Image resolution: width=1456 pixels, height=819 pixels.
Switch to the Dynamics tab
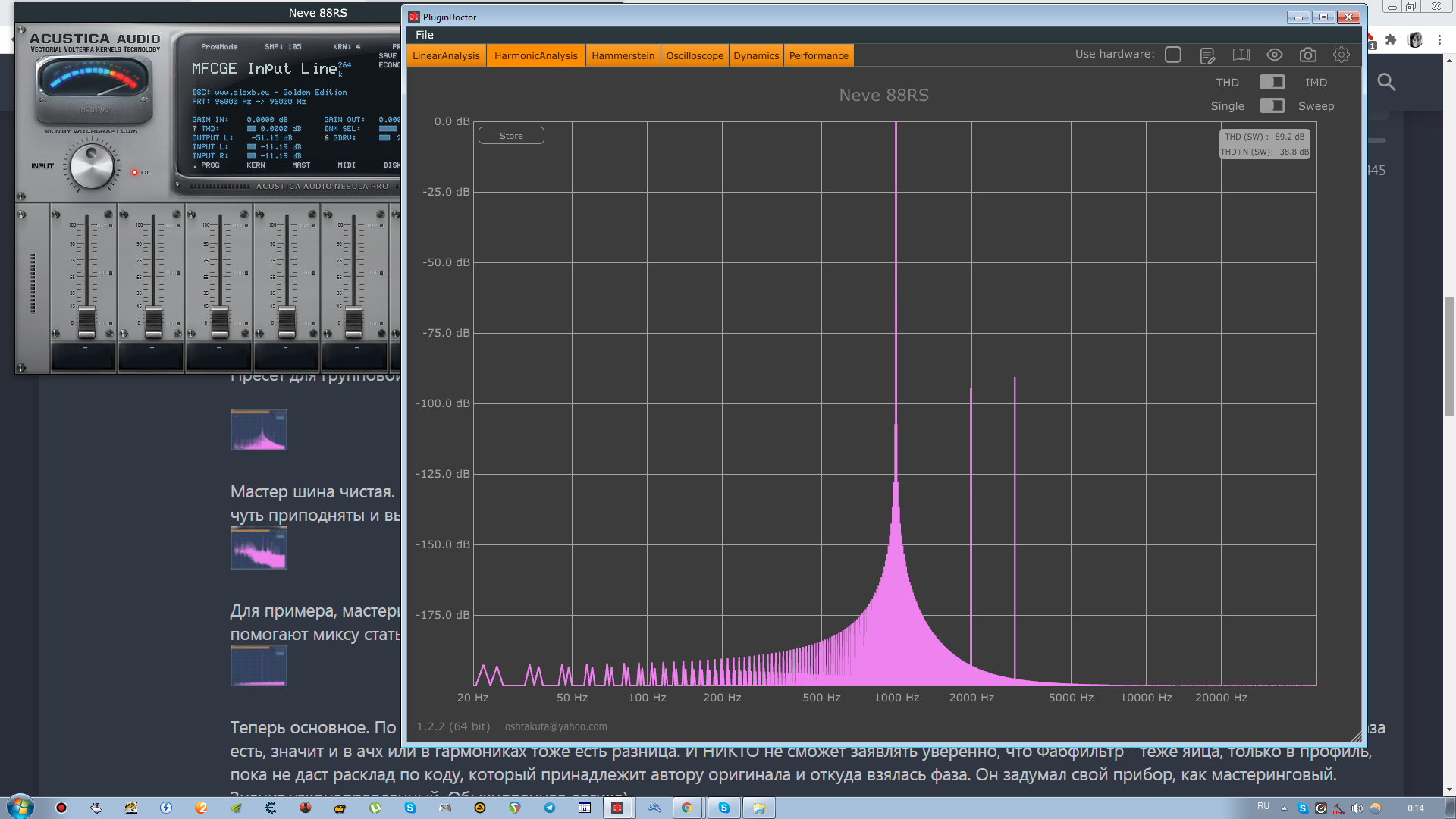756,55
